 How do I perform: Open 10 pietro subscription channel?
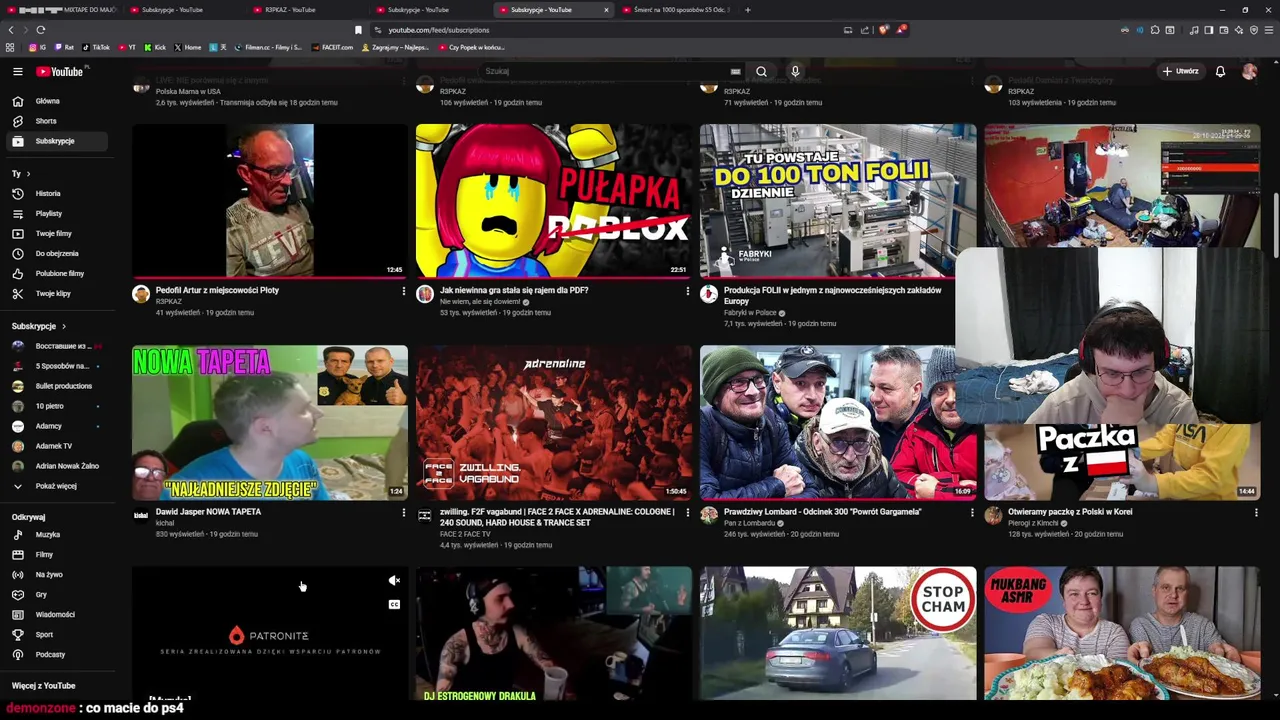tap(55, 406)
